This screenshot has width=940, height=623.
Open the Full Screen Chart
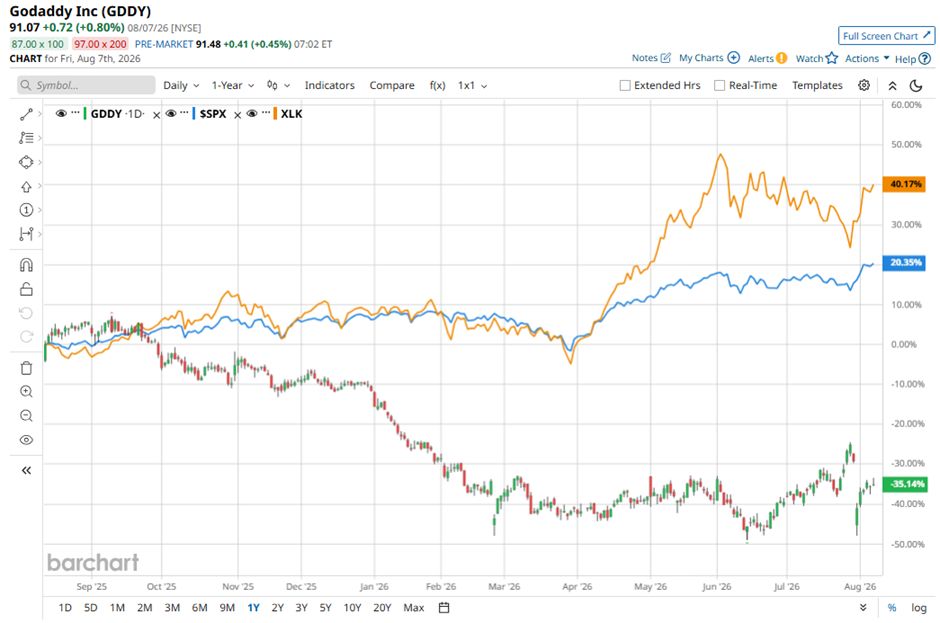(886, 36)
